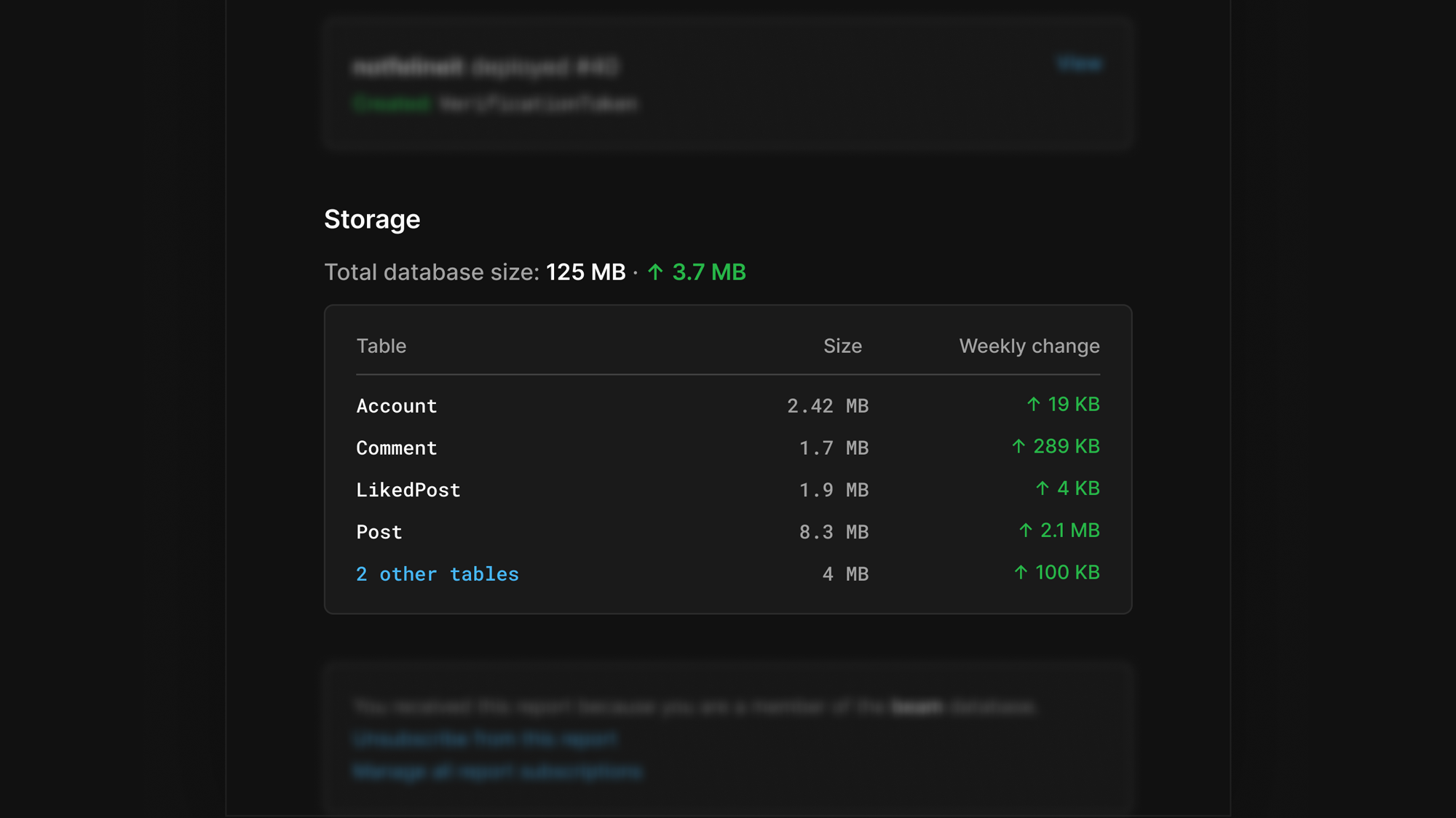Click the green arrow next to Comment's 289 KB
1456x818 pixels.
pos(1021,446)
